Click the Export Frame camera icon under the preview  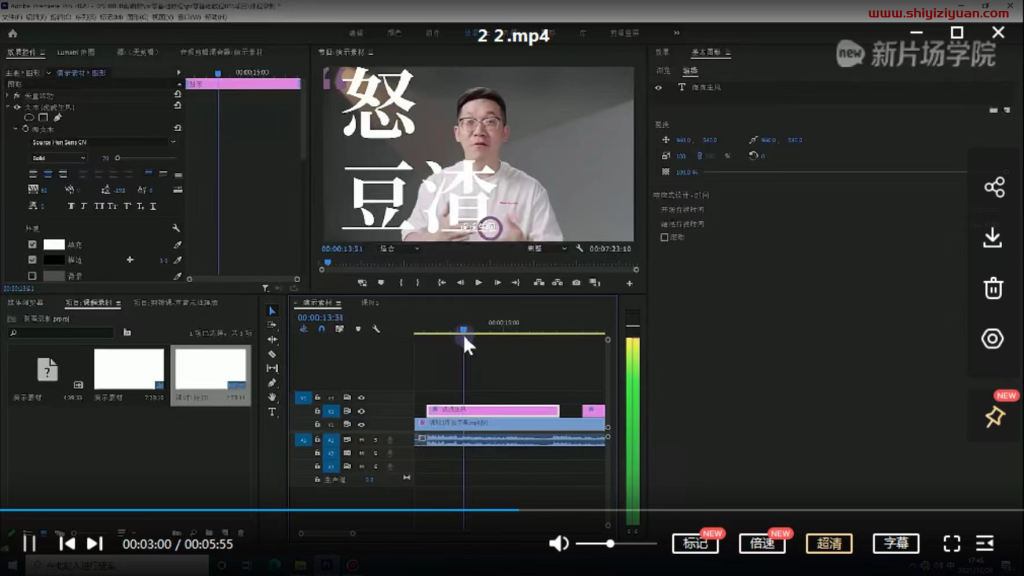tap(577, 283)
